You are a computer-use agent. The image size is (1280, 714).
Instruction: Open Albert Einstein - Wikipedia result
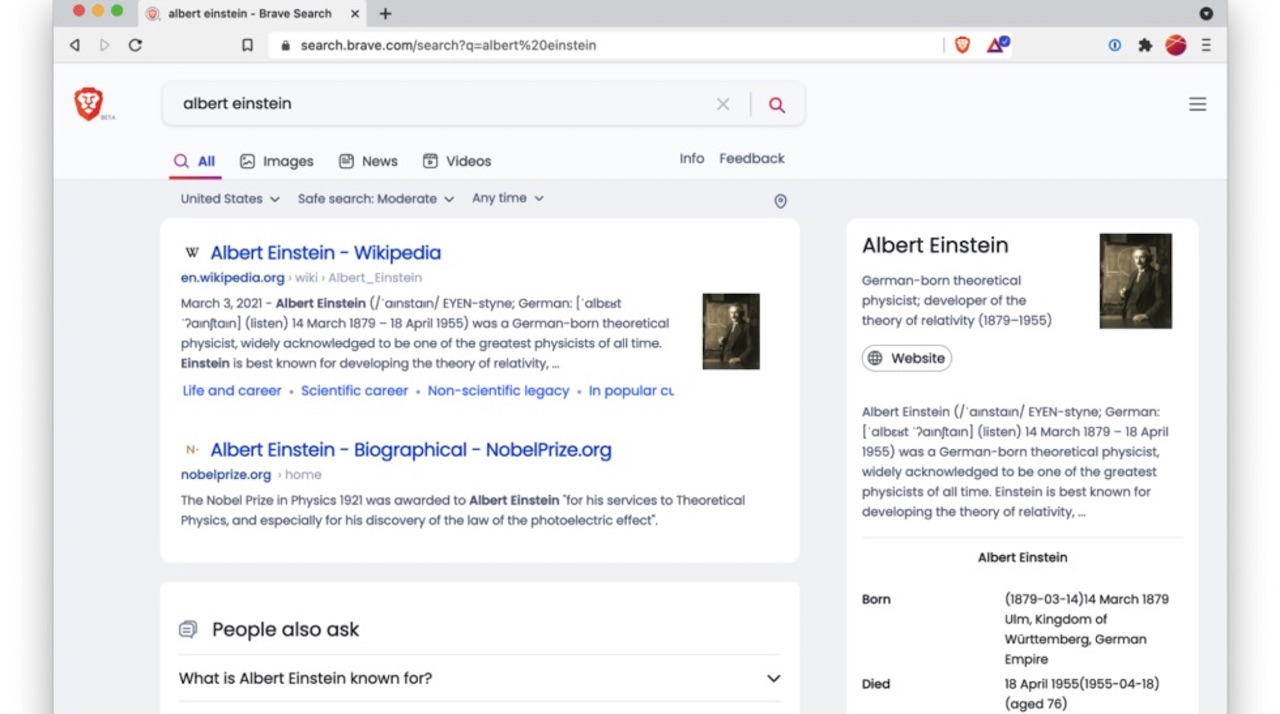[x=325, y=253]
